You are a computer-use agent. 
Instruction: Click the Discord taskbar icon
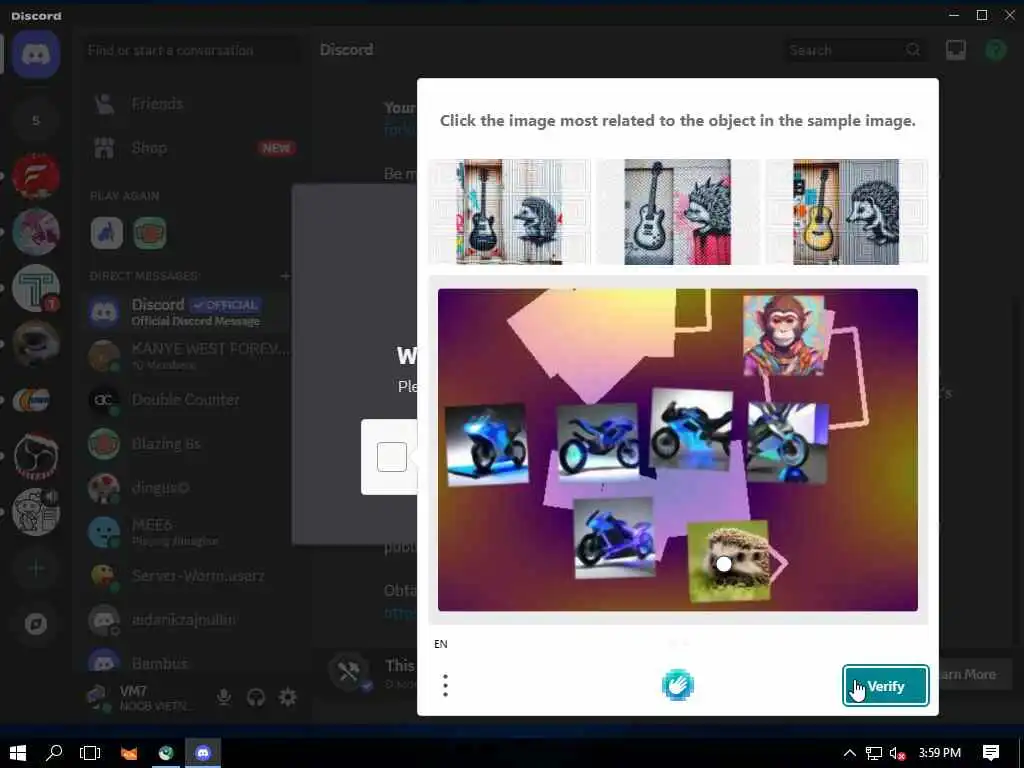click(203, 752)
